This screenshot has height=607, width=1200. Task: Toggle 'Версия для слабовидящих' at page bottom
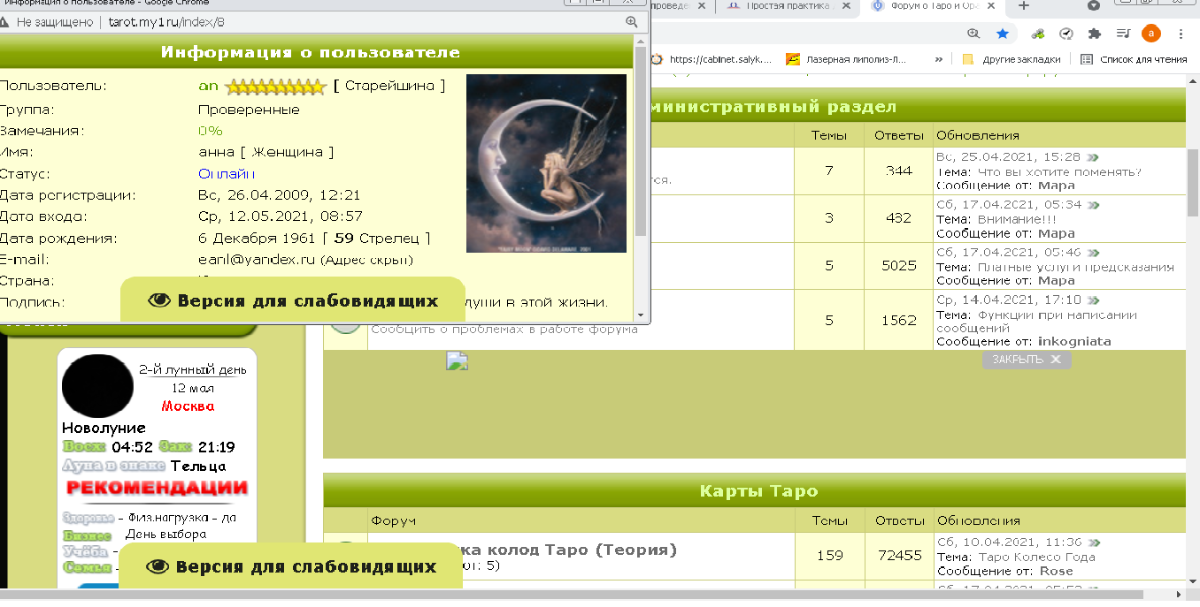[x=292, y=567]
